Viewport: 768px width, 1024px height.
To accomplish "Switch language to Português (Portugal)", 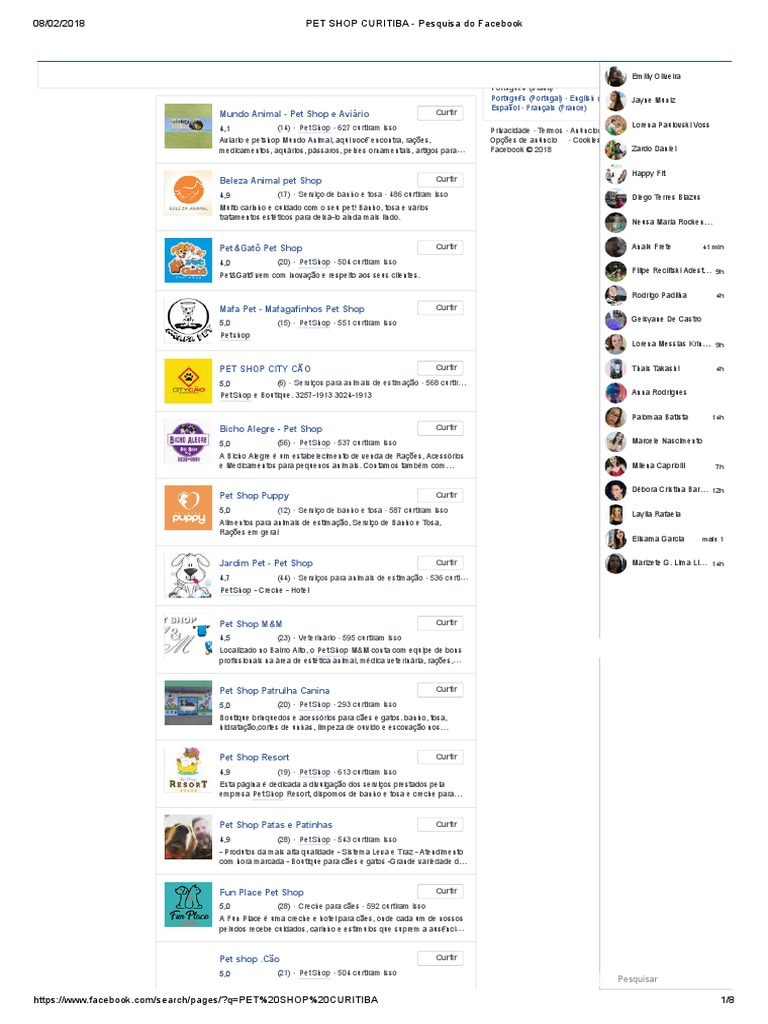I will tap(526, 99).
